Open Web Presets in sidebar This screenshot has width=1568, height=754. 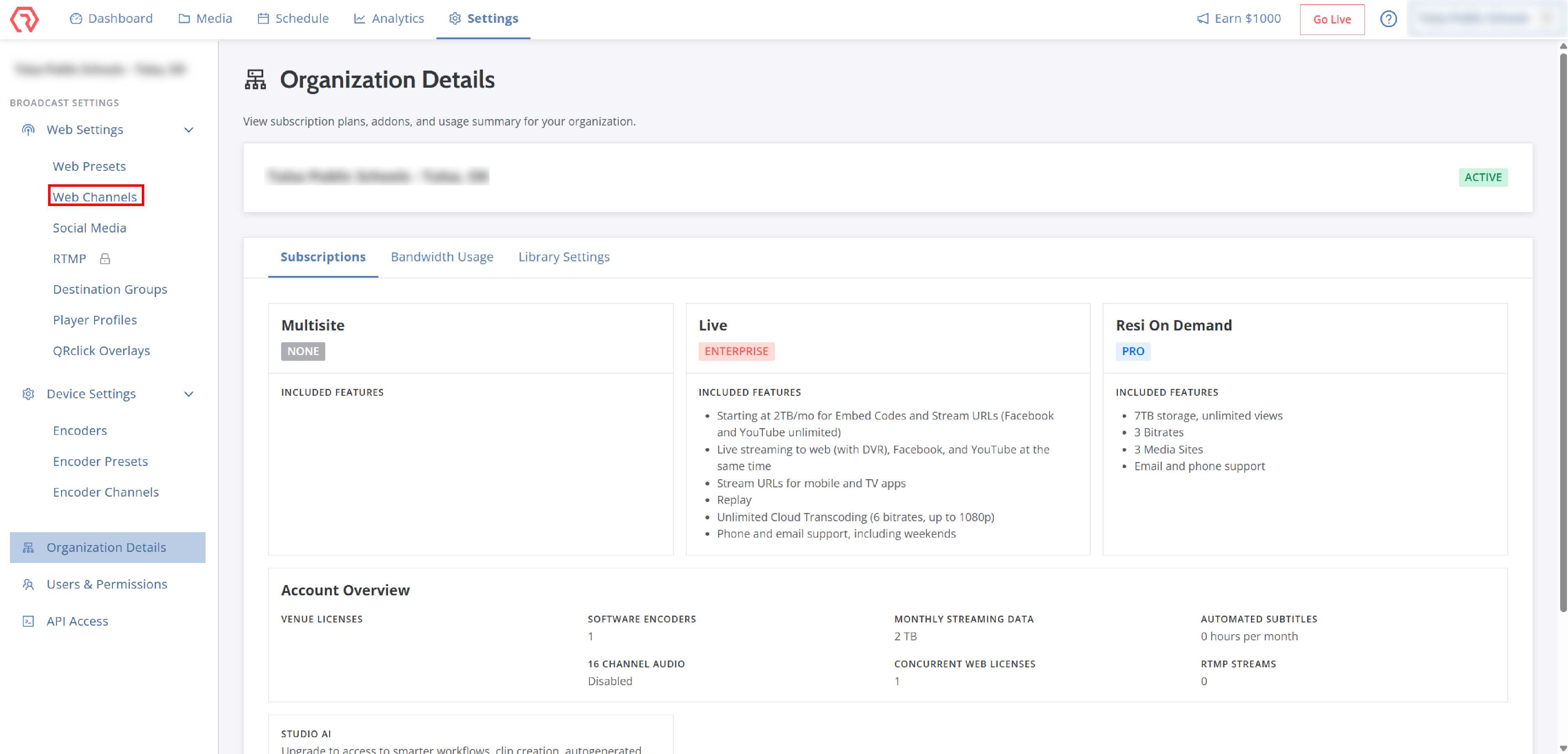click(89, 166)
